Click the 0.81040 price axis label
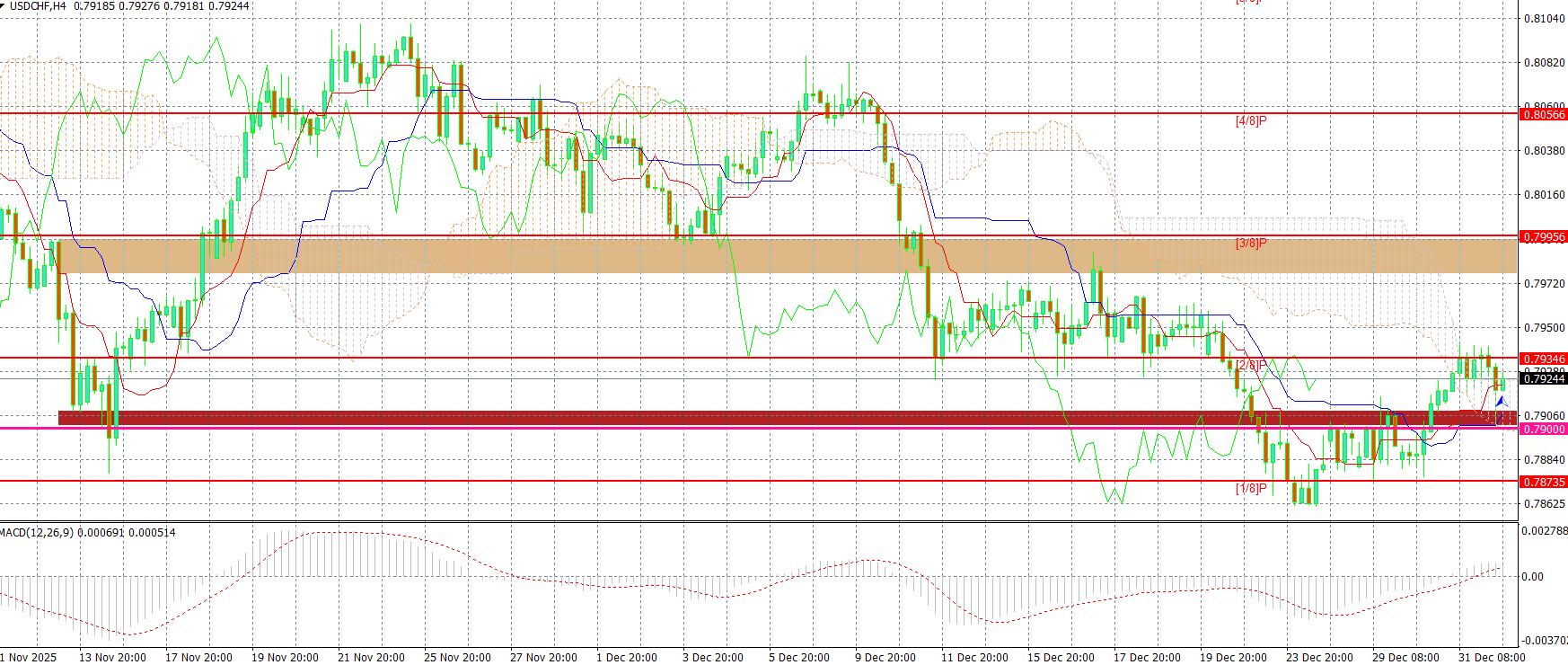Screen dimensions: 1568x665 tap(1544, 19)
